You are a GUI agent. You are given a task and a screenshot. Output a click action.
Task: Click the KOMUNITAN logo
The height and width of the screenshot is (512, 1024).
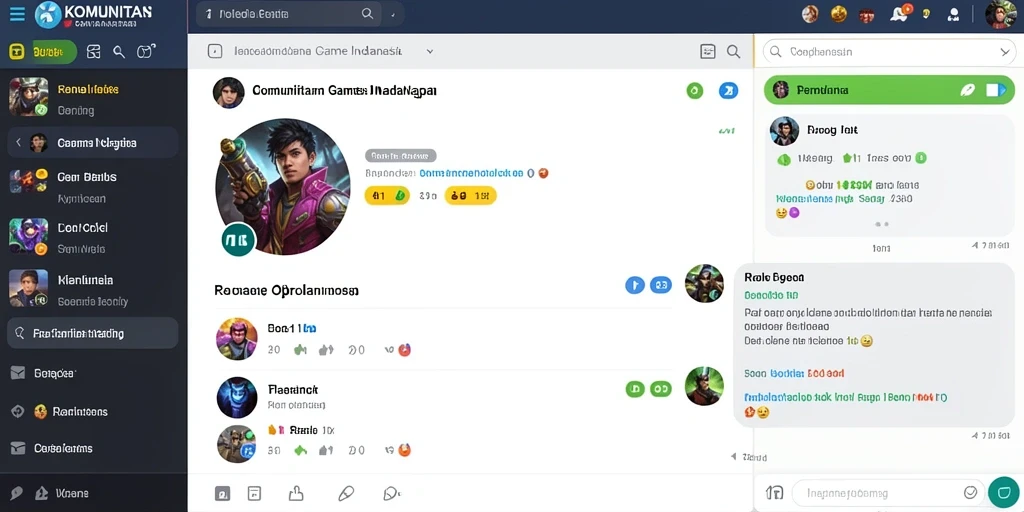point(93,15)
